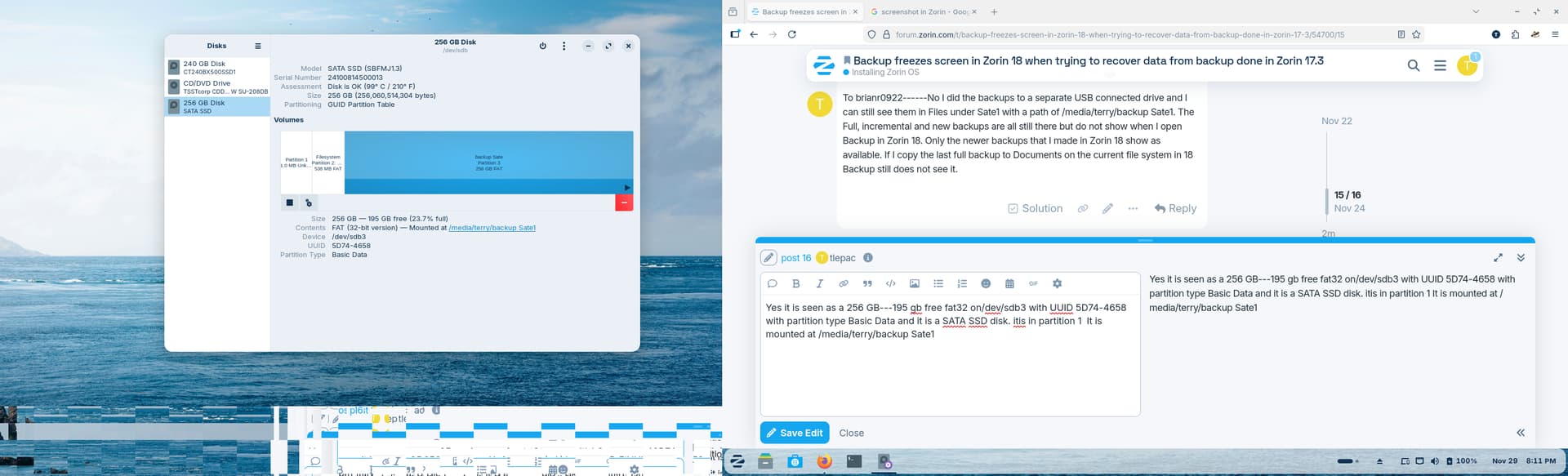This screenshot has width=1568, height=476.
Task: Open the Disks drive options three-dot menu
Action: pyautogui.click(x=563, y=46)
